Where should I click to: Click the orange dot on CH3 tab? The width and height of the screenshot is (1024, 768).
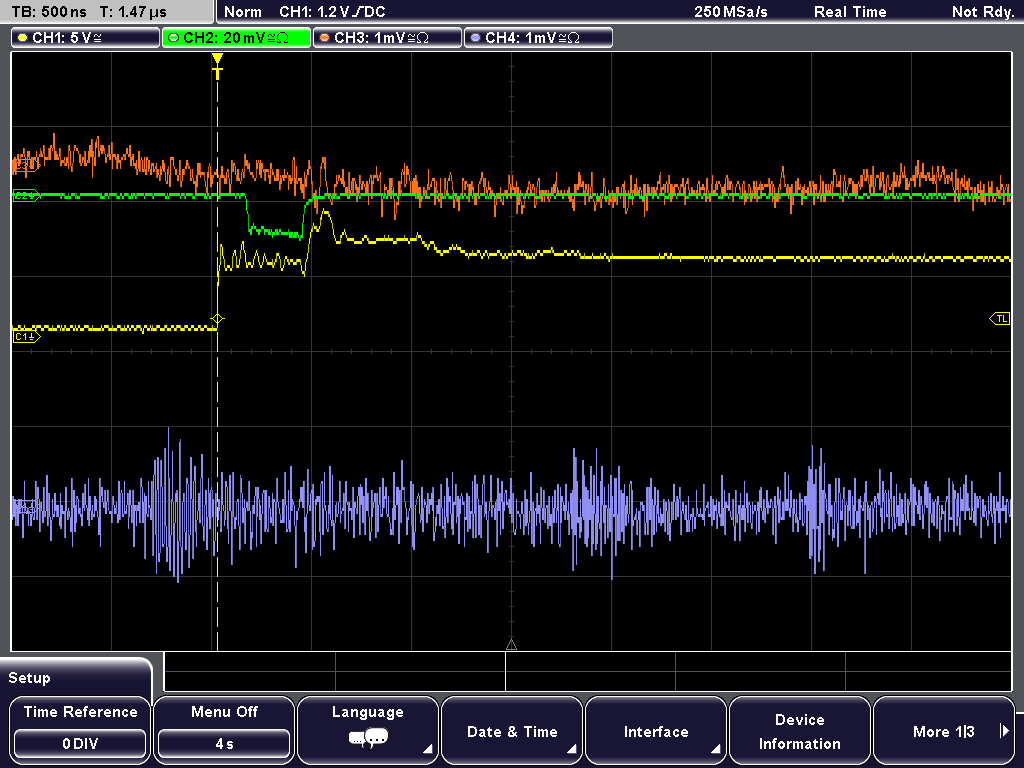tap(324, 38)
